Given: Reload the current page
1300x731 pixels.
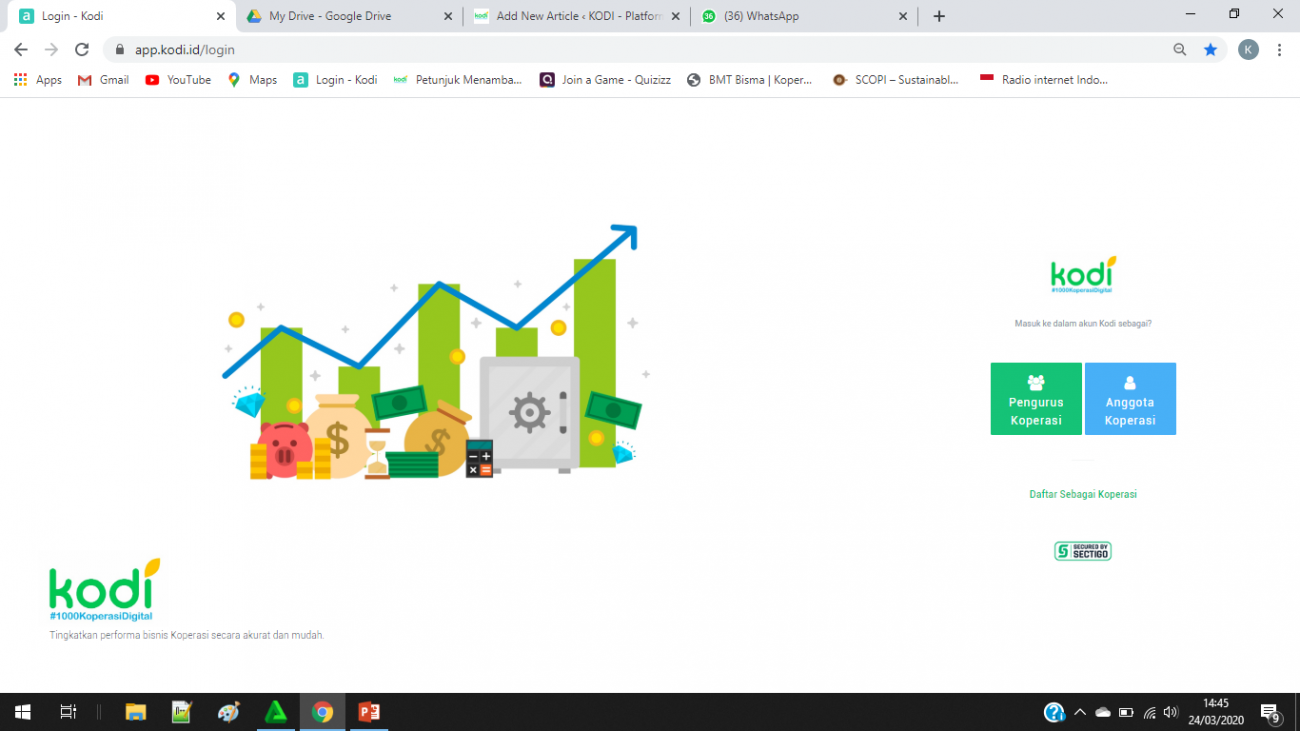Looking at the screenshot, I should (x=82, y=49).
